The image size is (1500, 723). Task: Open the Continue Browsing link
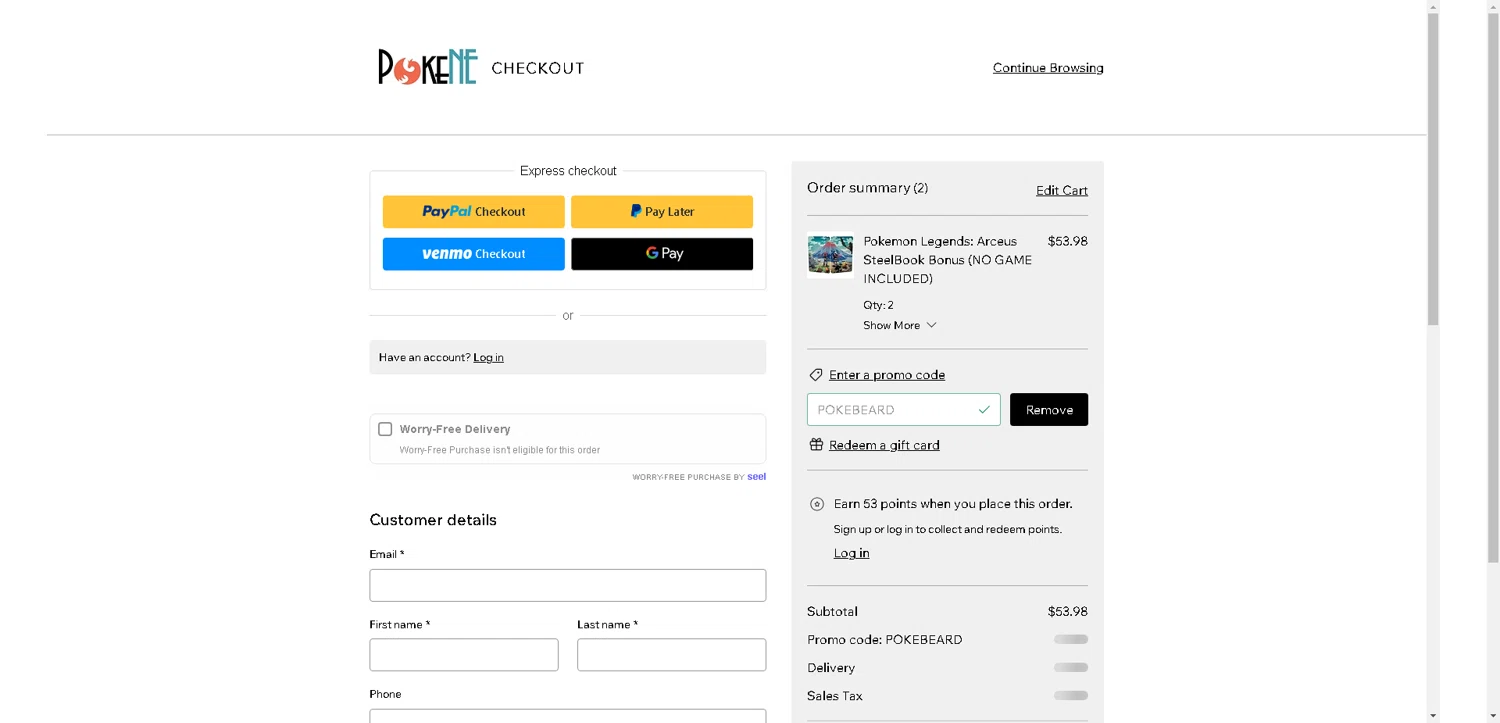click(x=1048, y=68)
